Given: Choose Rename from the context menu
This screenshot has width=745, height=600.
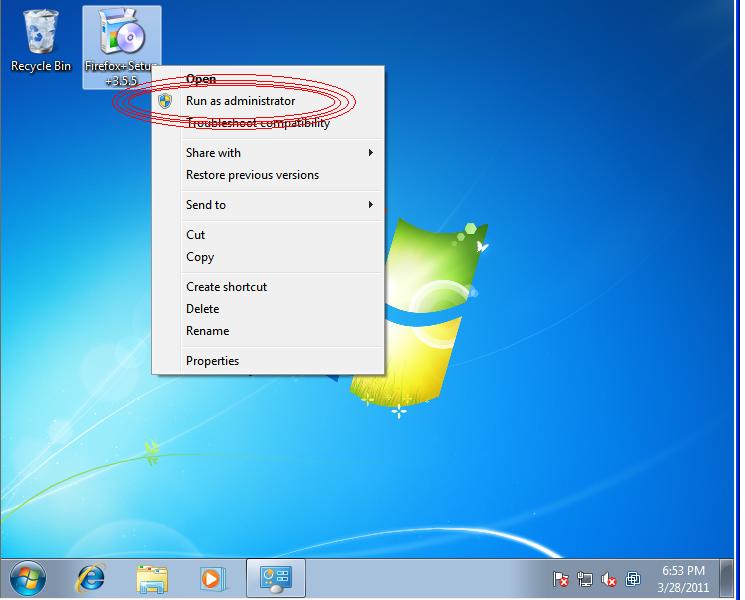Looking at the screenshot, I should coord(268,331).
